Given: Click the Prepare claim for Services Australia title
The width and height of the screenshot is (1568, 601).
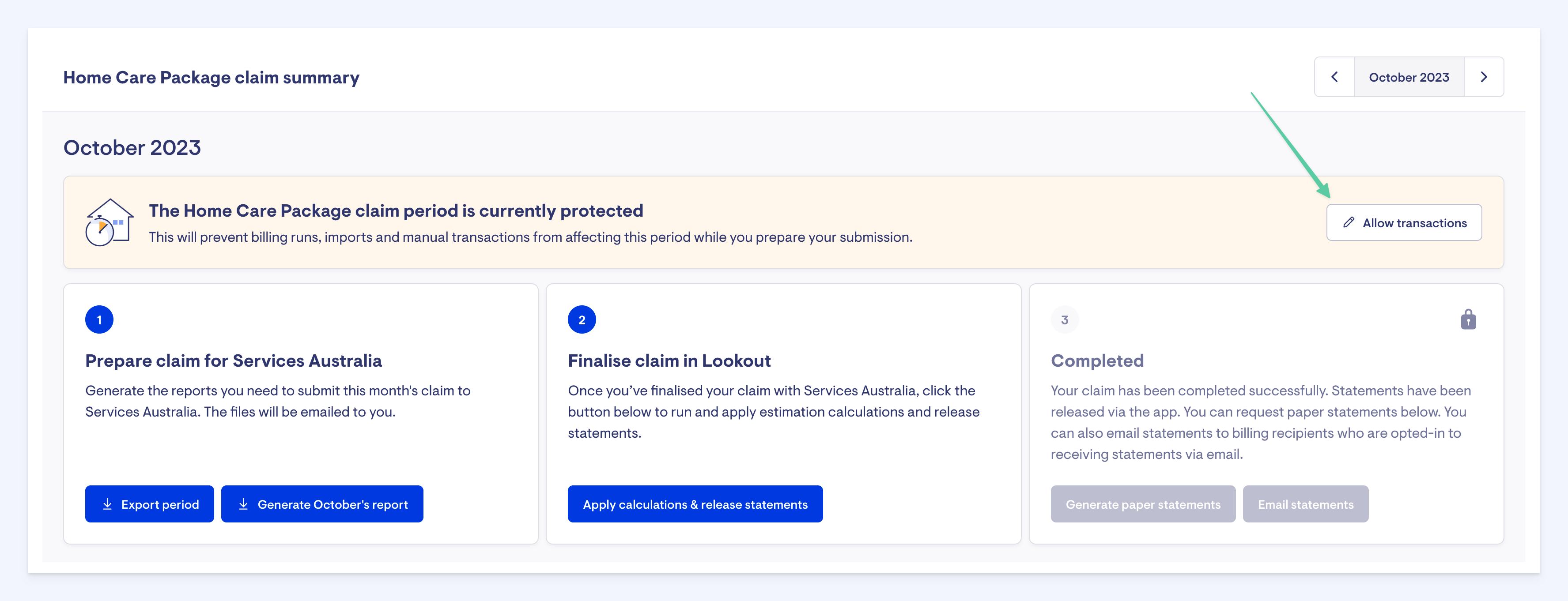Looking at the screenshot, I should pos(233,361).
